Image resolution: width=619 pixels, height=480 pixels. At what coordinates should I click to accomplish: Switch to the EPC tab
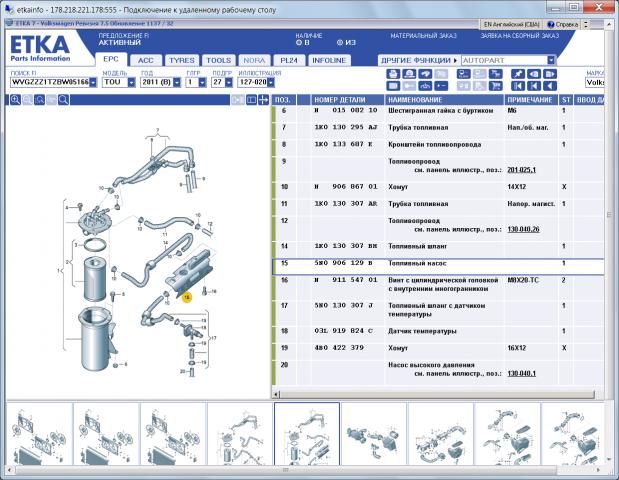click(111, 59)
